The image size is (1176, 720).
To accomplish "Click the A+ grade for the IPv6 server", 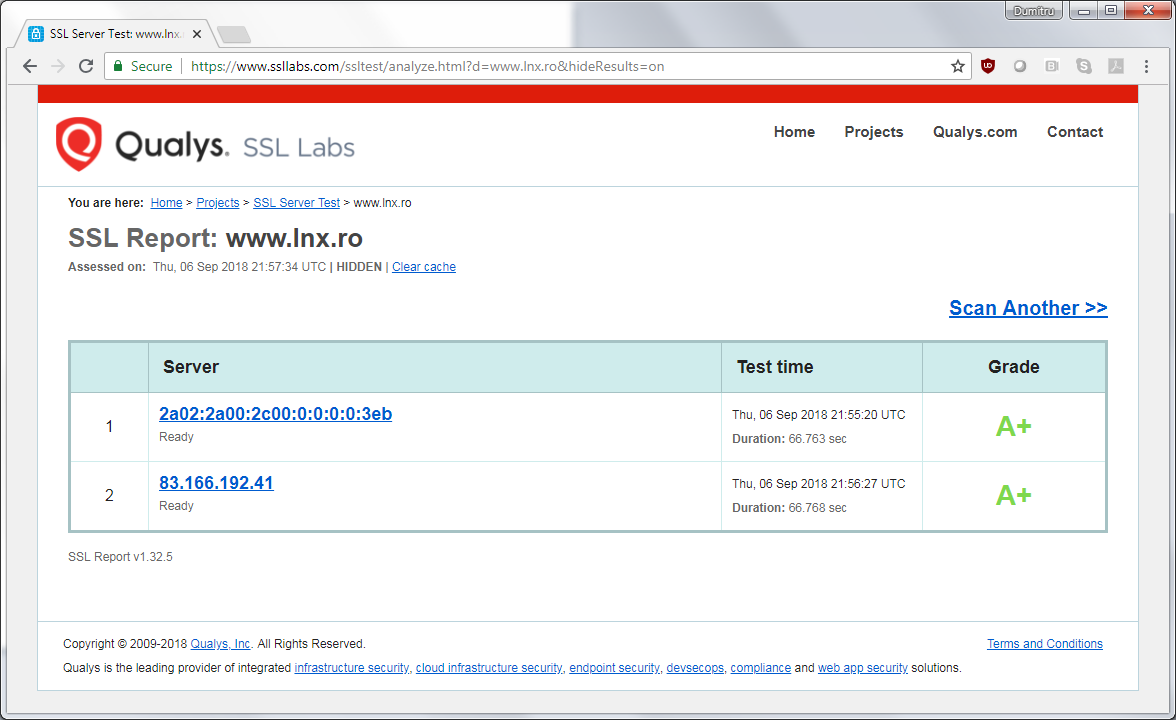I will tap(1013, 426).
